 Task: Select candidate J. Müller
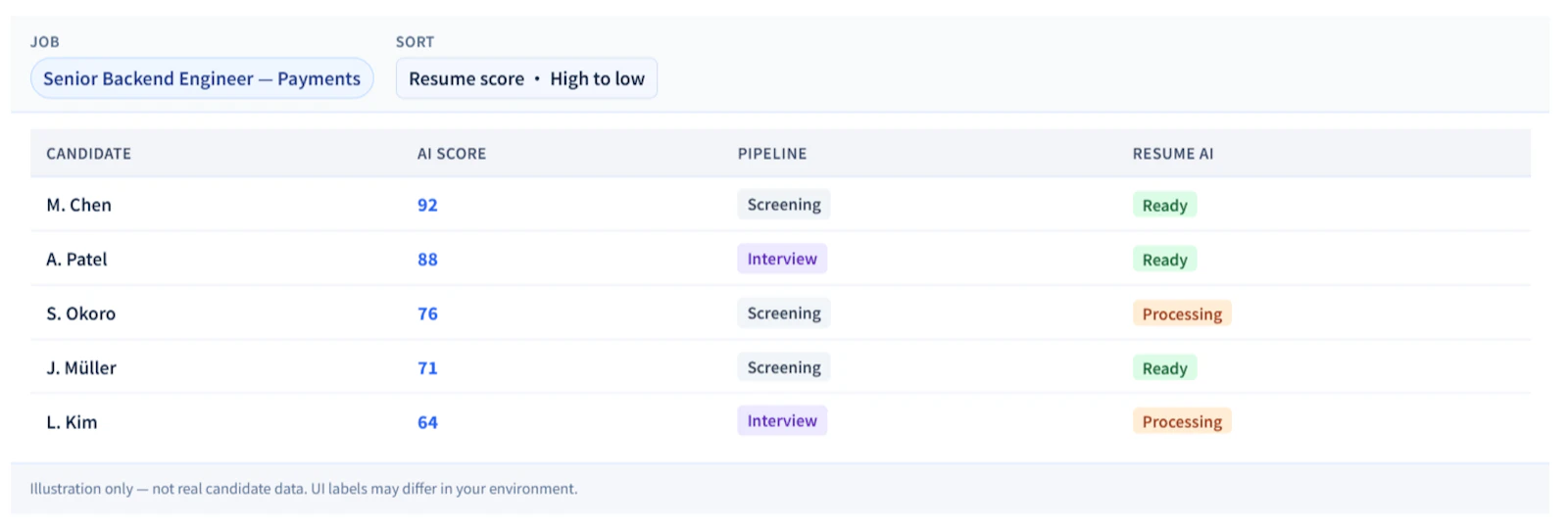pyautogui.click(x=81, y=368)
